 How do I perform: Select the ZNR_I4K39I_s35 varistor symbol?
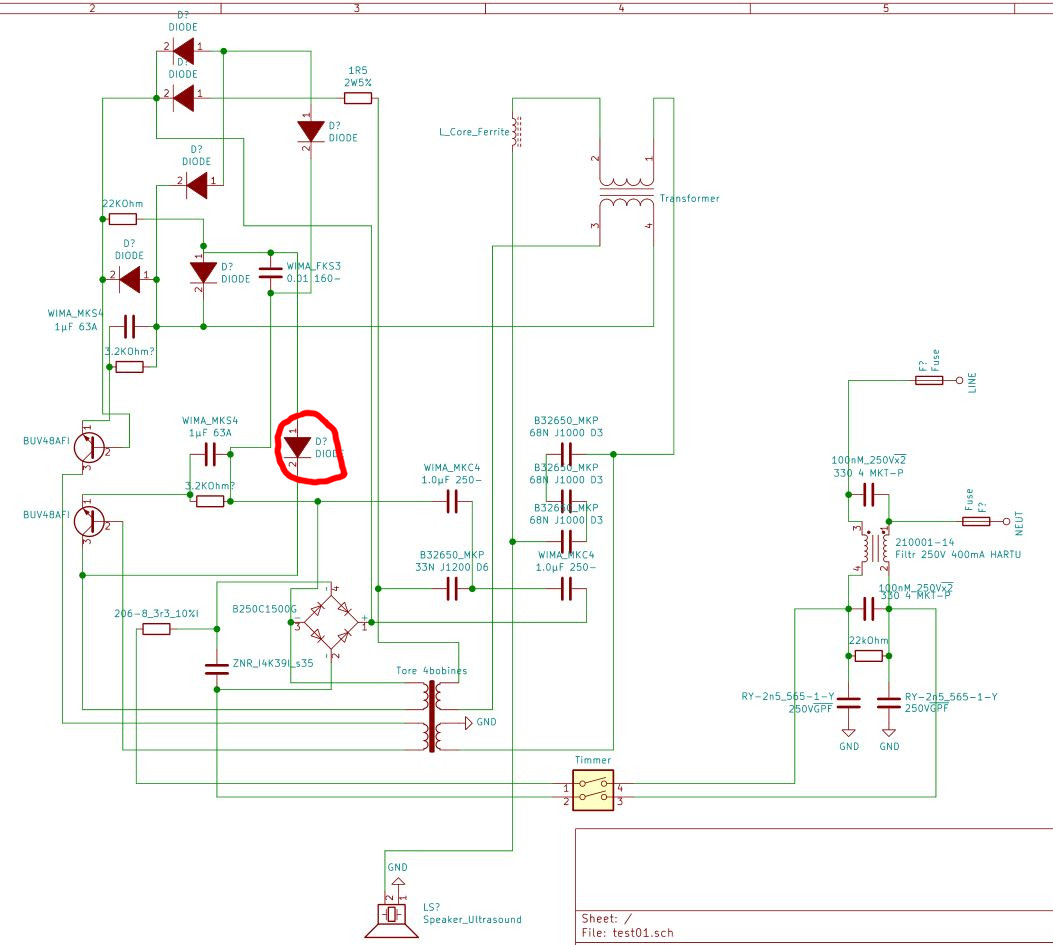coord(217,669)
